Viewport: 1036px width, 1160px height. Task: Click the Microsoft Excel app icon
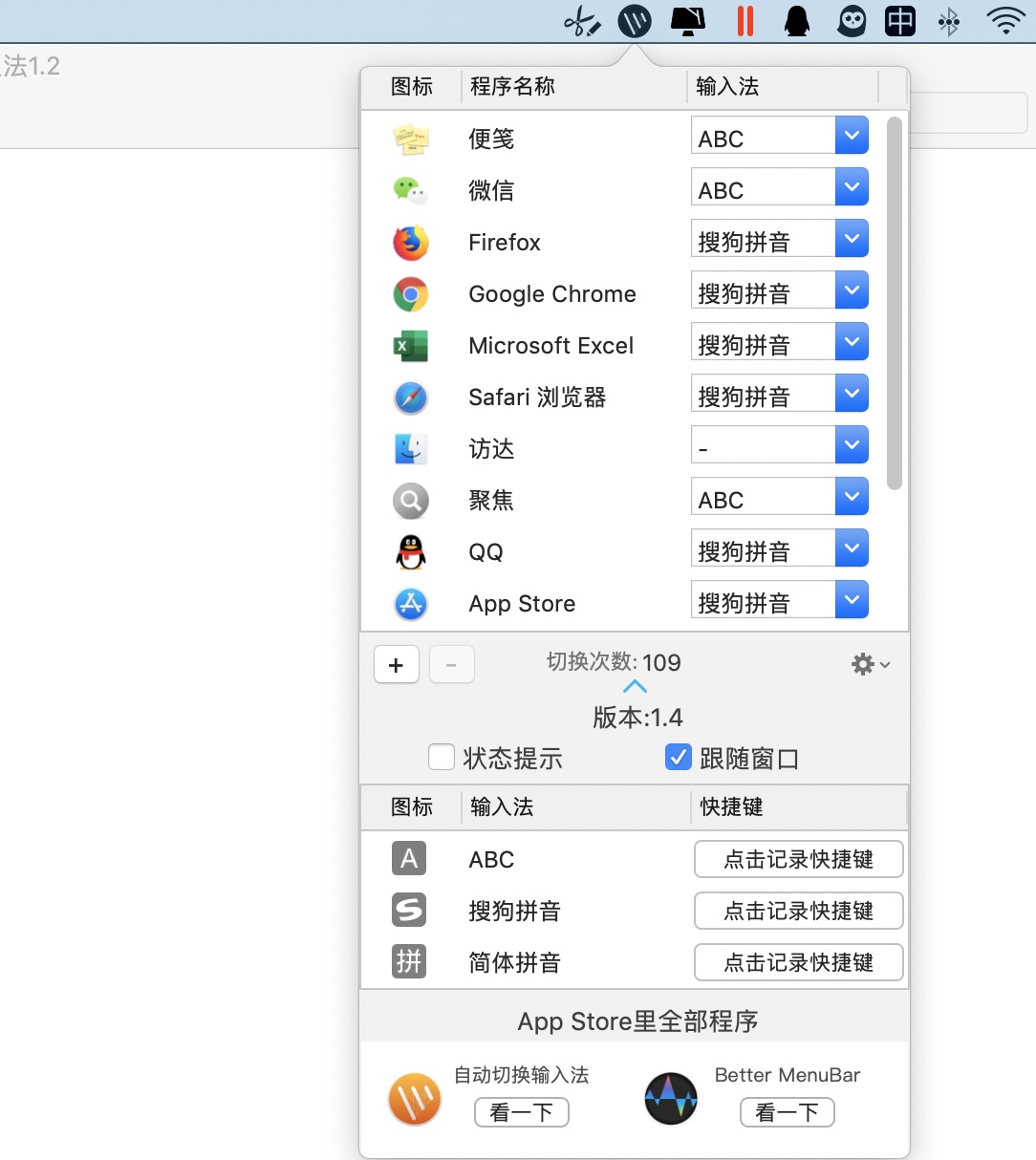(x=411, y=345)
